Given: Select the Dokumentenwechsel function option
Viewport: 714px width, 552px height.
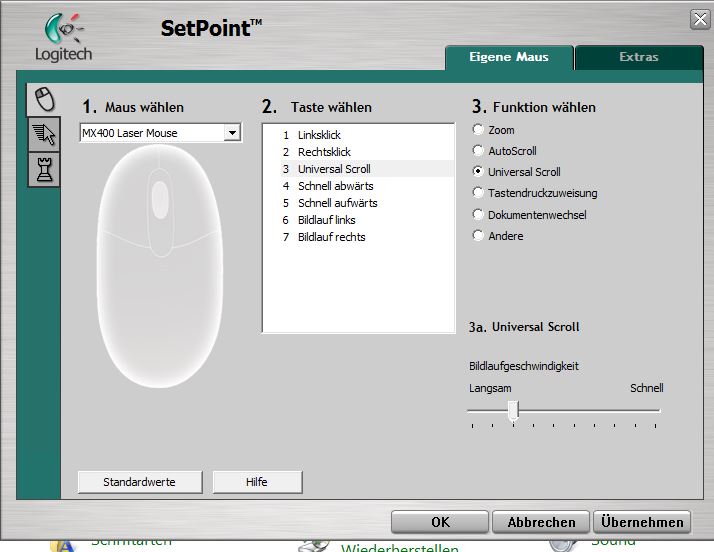Looking at the screenshot, I should pos(479,215).
